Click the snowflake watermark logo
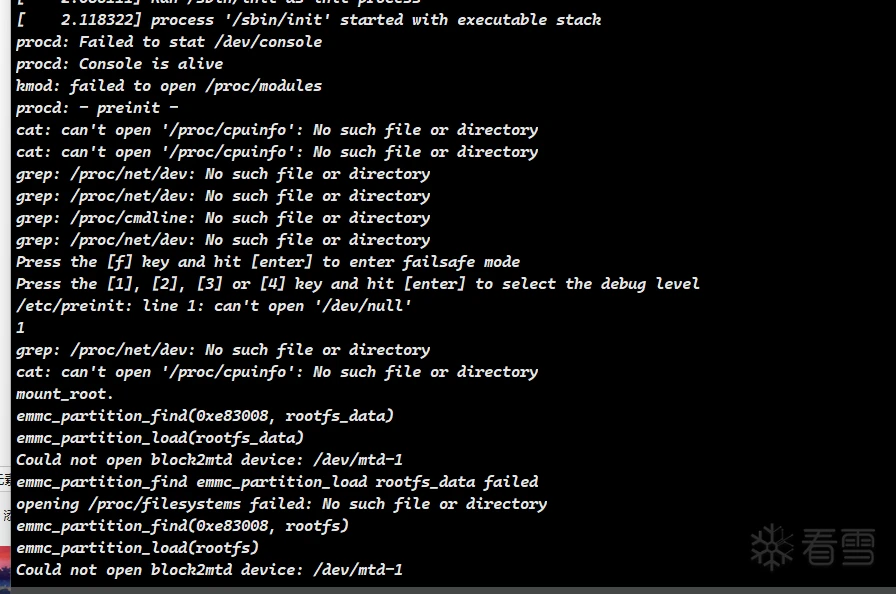896x594 pixels. pos(771,547)
